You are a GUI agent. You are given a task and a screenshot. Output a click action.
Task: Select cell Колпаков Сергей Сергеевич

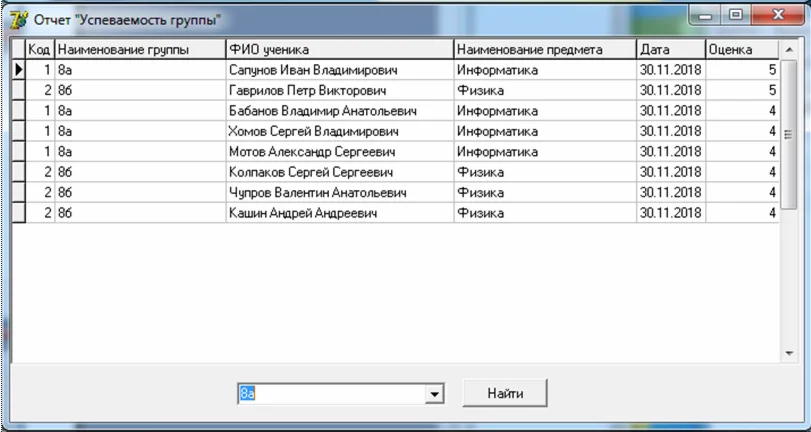coord(340,172)
